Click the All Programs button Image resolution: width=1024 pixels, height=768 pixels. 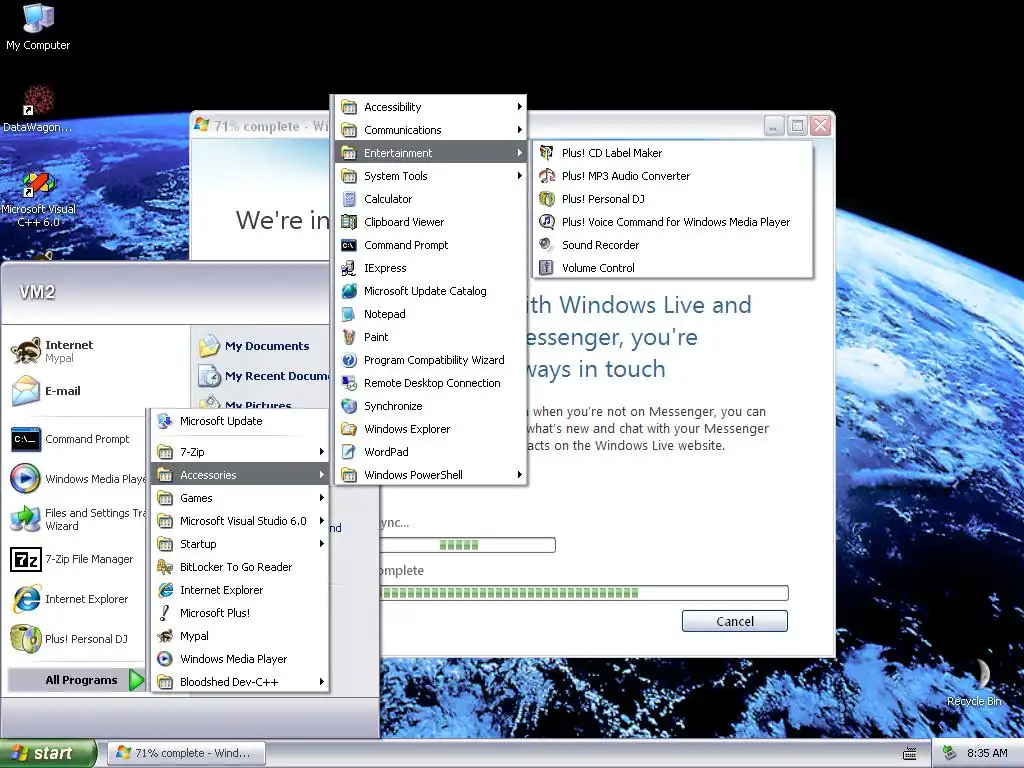tap(76, 680)
